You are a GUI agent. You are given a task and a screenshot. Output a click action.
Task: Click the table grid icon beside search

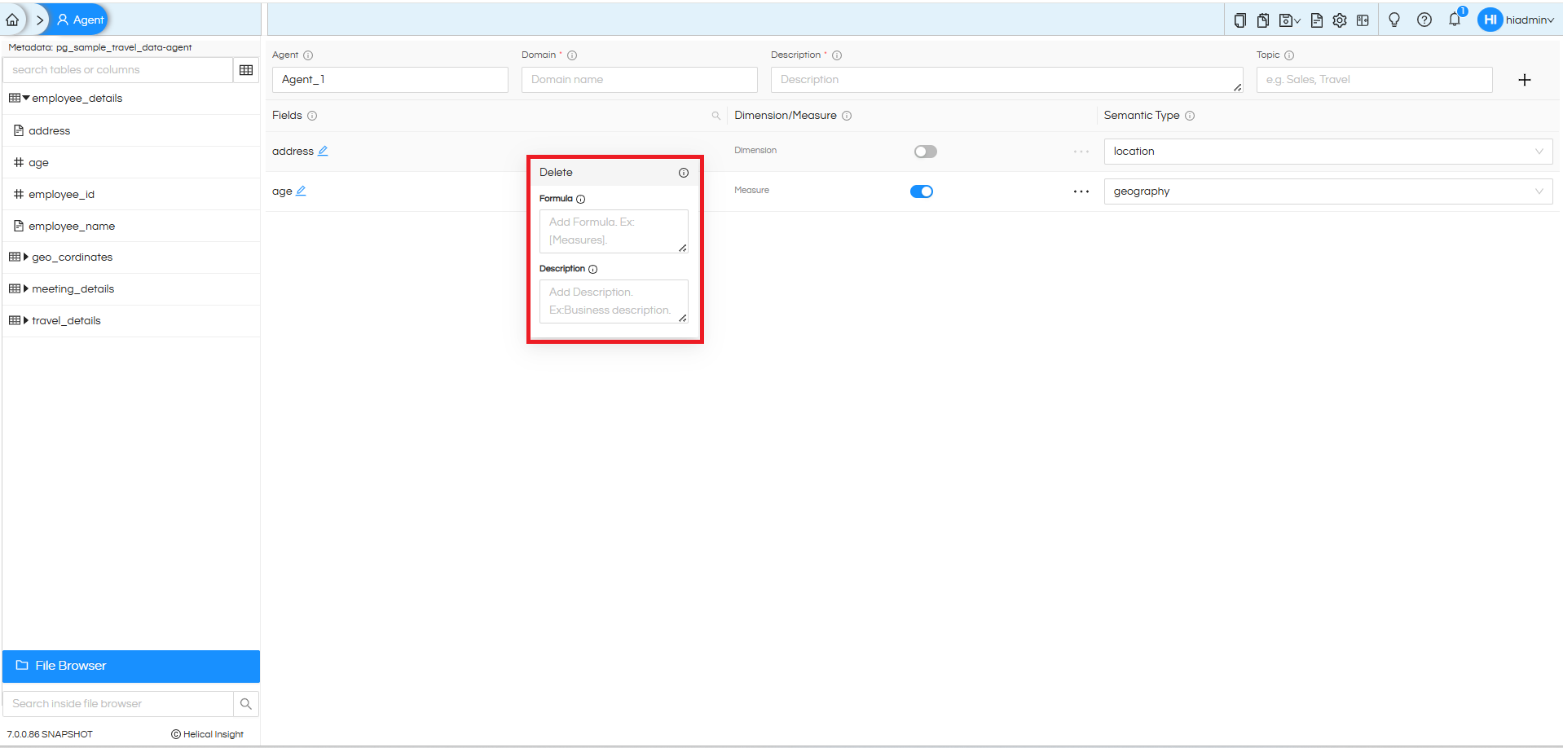coord(246,70)
